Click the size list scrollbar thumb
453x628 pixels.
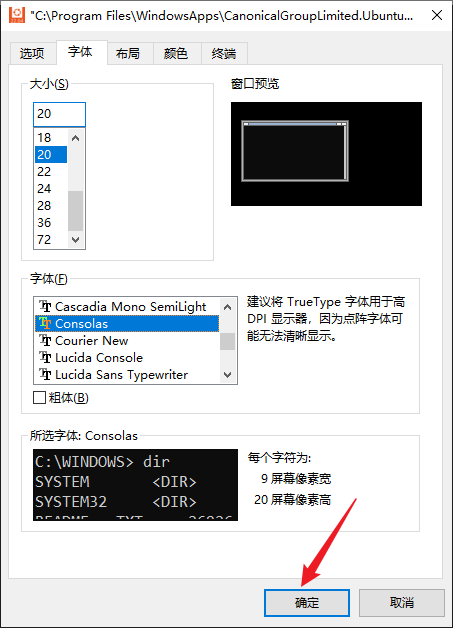(75, 211)
